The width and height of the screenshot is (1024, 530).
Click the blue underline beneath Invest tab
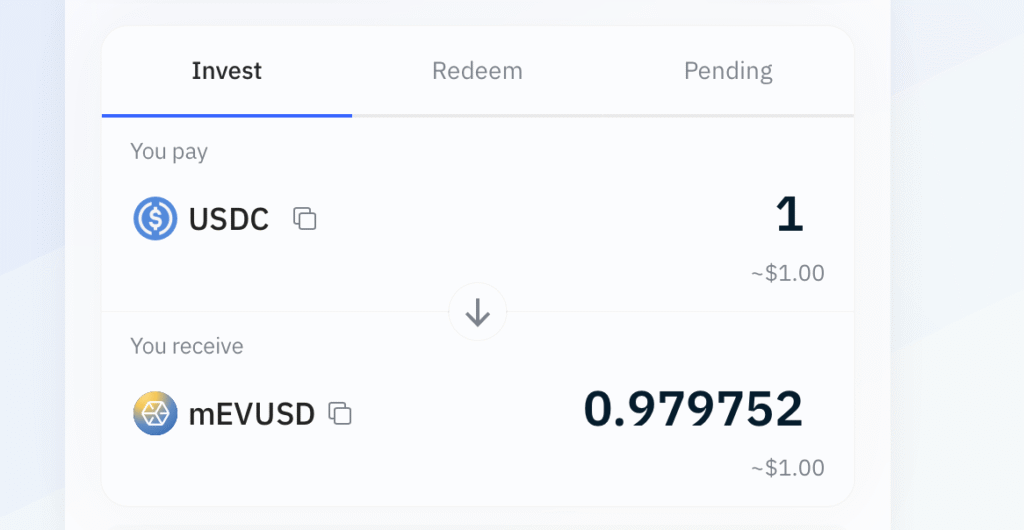point(227,116)
